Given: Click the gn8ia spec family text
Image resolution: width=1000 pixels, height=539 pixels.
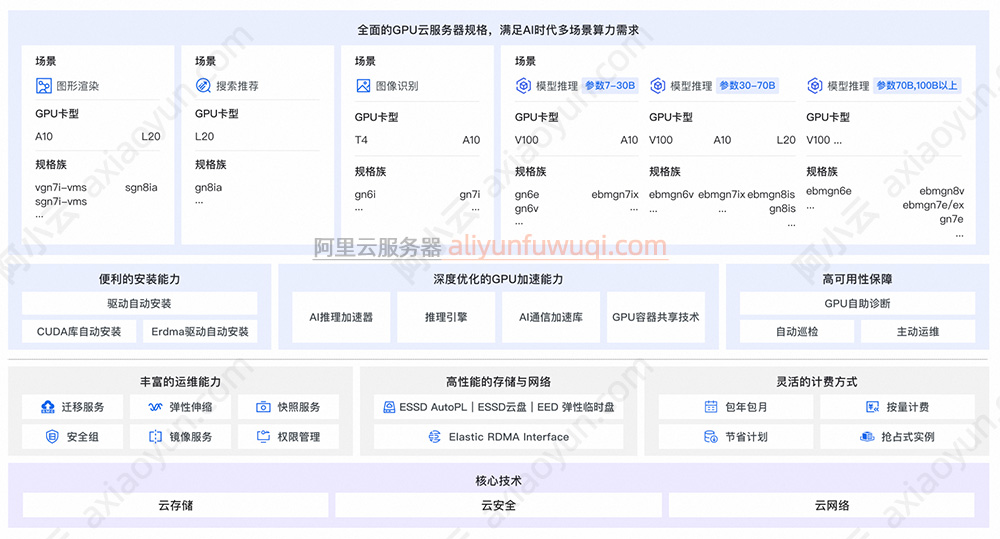Looking at the screenshot, I should tap(209, 188).
